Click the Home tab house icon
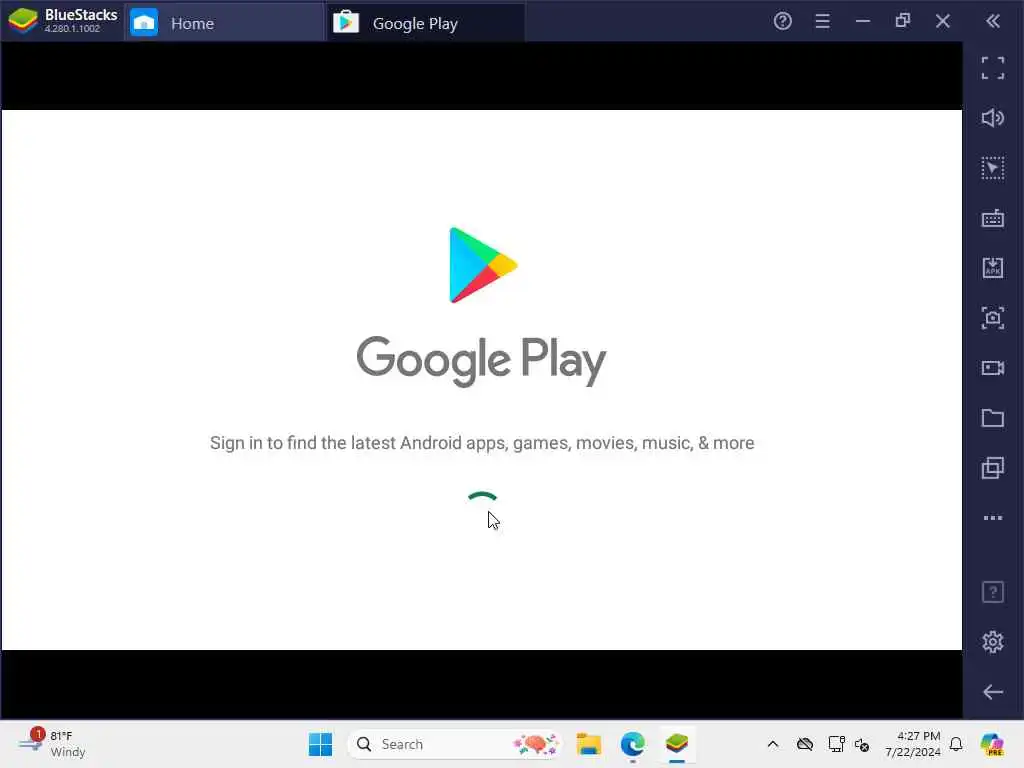 pyautogui.click(x=144, y=23)
